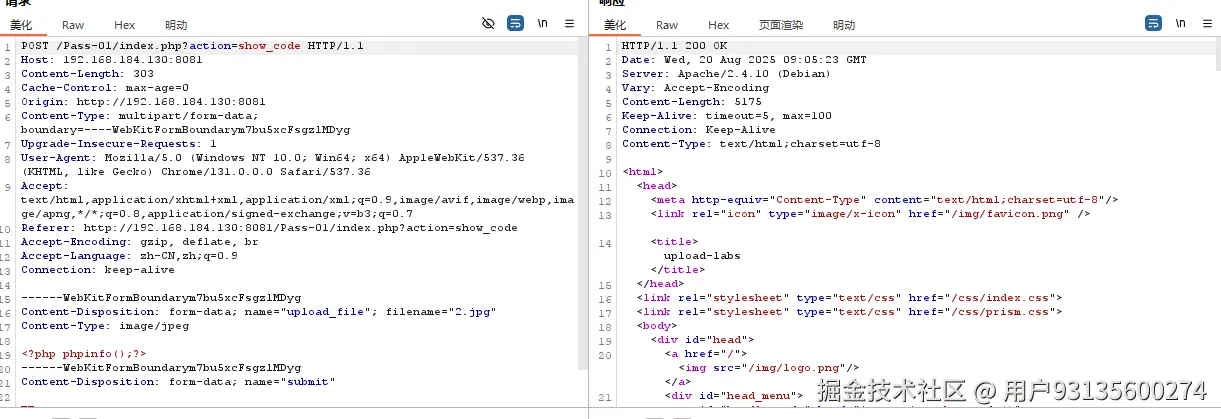This screenshot has width=1221, height=419.
Task: Open the 明动 tab in response panel
Action: (844, 25)
